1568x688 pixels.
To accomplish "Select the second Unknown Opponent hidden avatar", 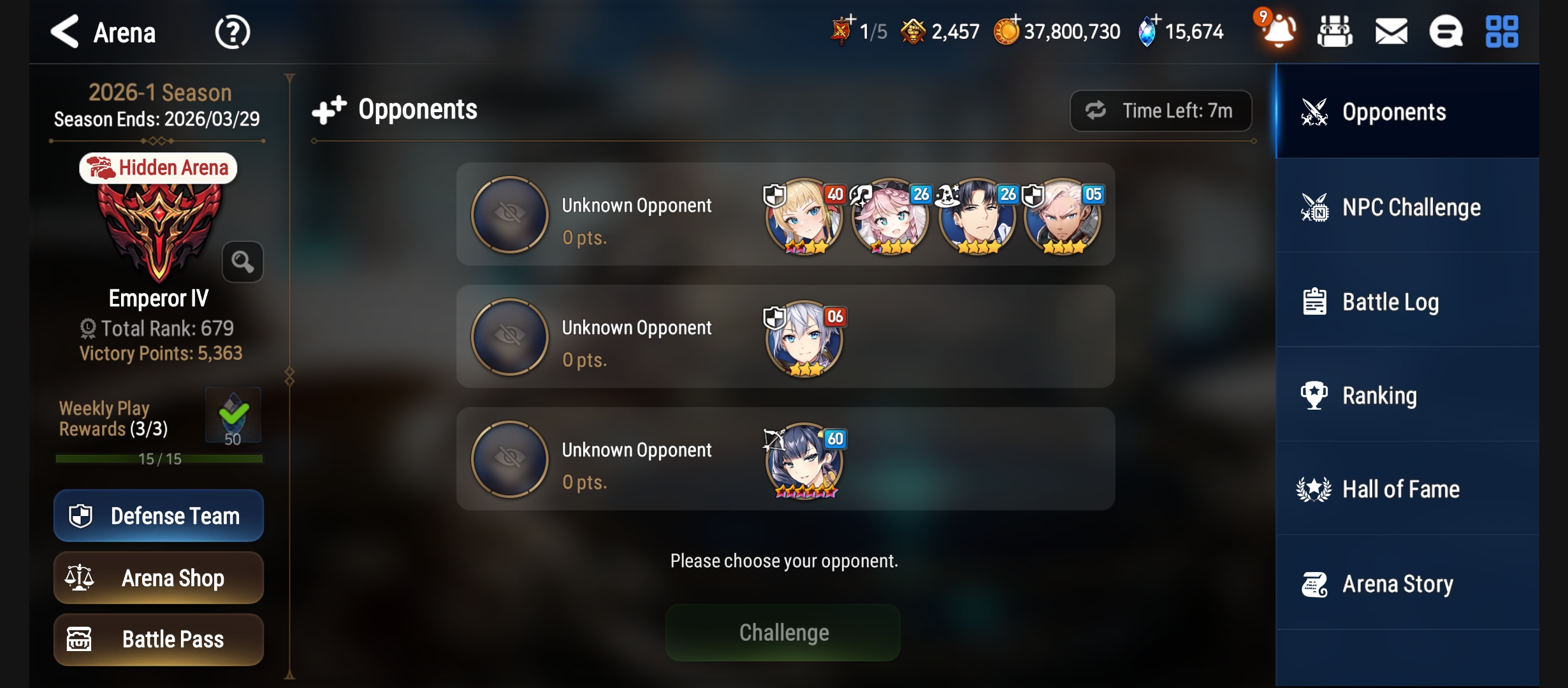I will point(509,336).
